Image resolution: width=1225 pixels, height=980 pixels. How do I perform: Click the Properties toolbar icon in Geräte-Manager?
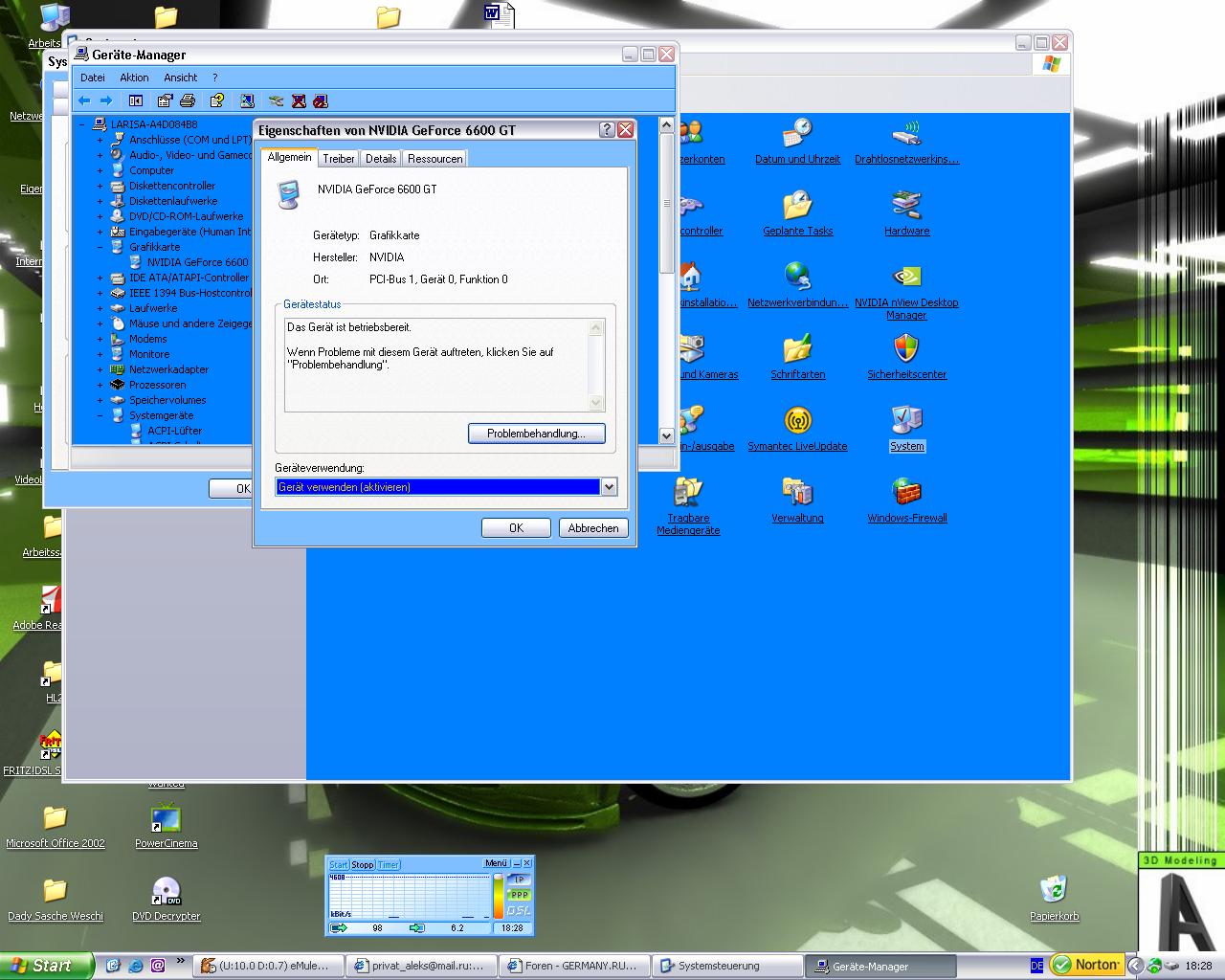pos(165,100)
